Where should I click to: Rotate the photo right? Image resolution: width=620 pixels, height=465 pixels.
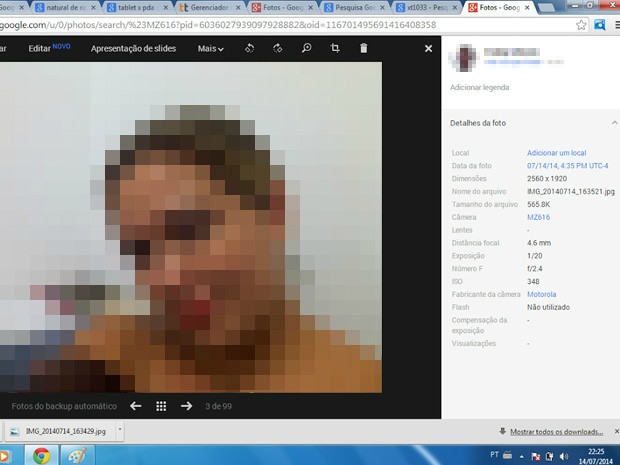coord(278,48)
